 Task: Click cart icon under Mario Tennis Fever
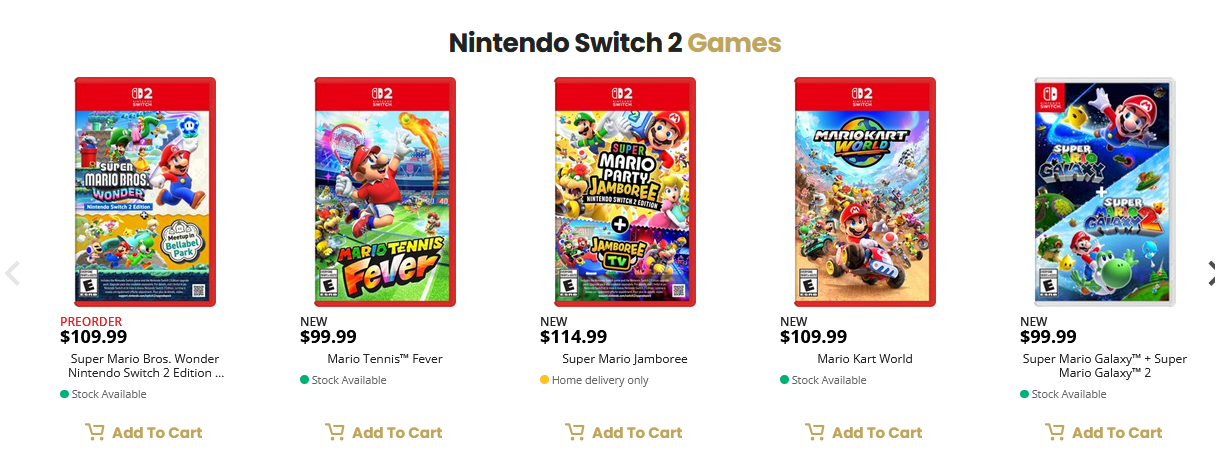pos(335,432)
